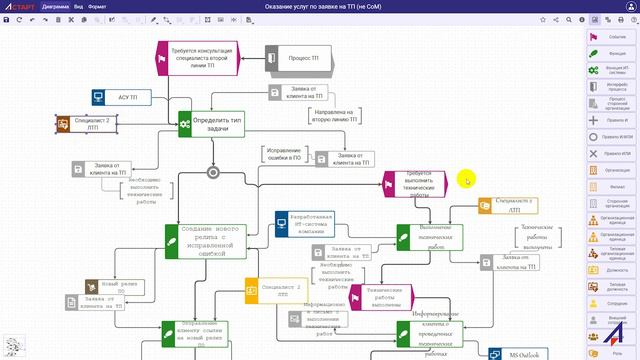The height and width of the screenshot is (360, 640).
Task: Select the Роль palette element
Action: 611,353
